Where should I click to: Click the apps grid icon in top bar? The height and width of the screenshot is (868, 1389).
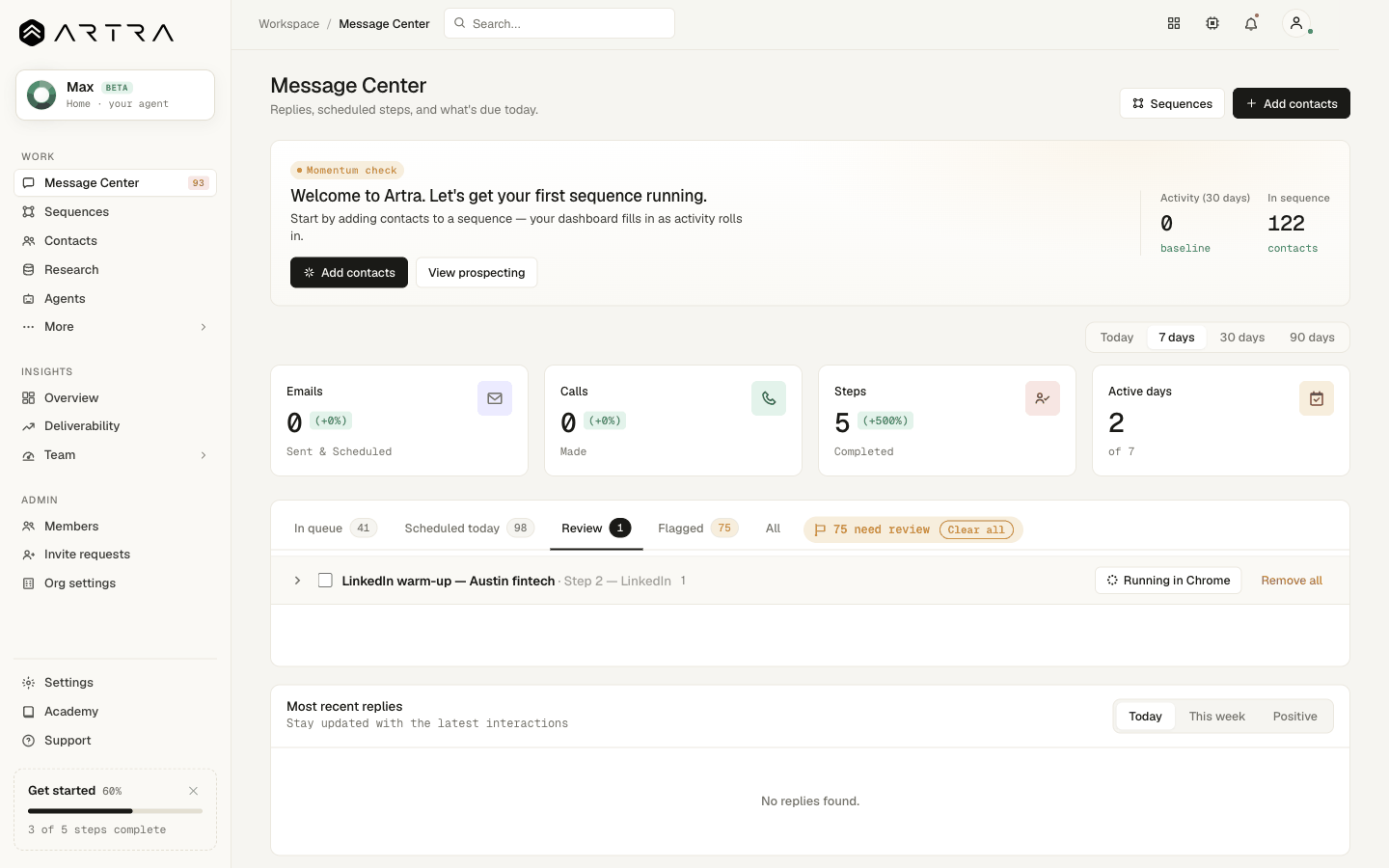point(1174,23)
